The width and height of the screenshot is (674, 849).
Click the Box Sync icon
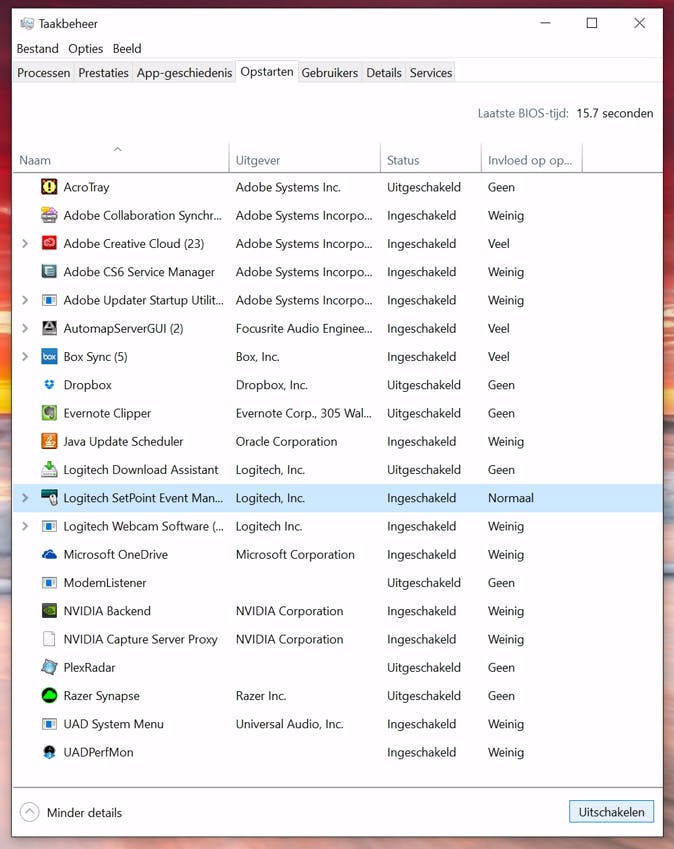(49, 356)
